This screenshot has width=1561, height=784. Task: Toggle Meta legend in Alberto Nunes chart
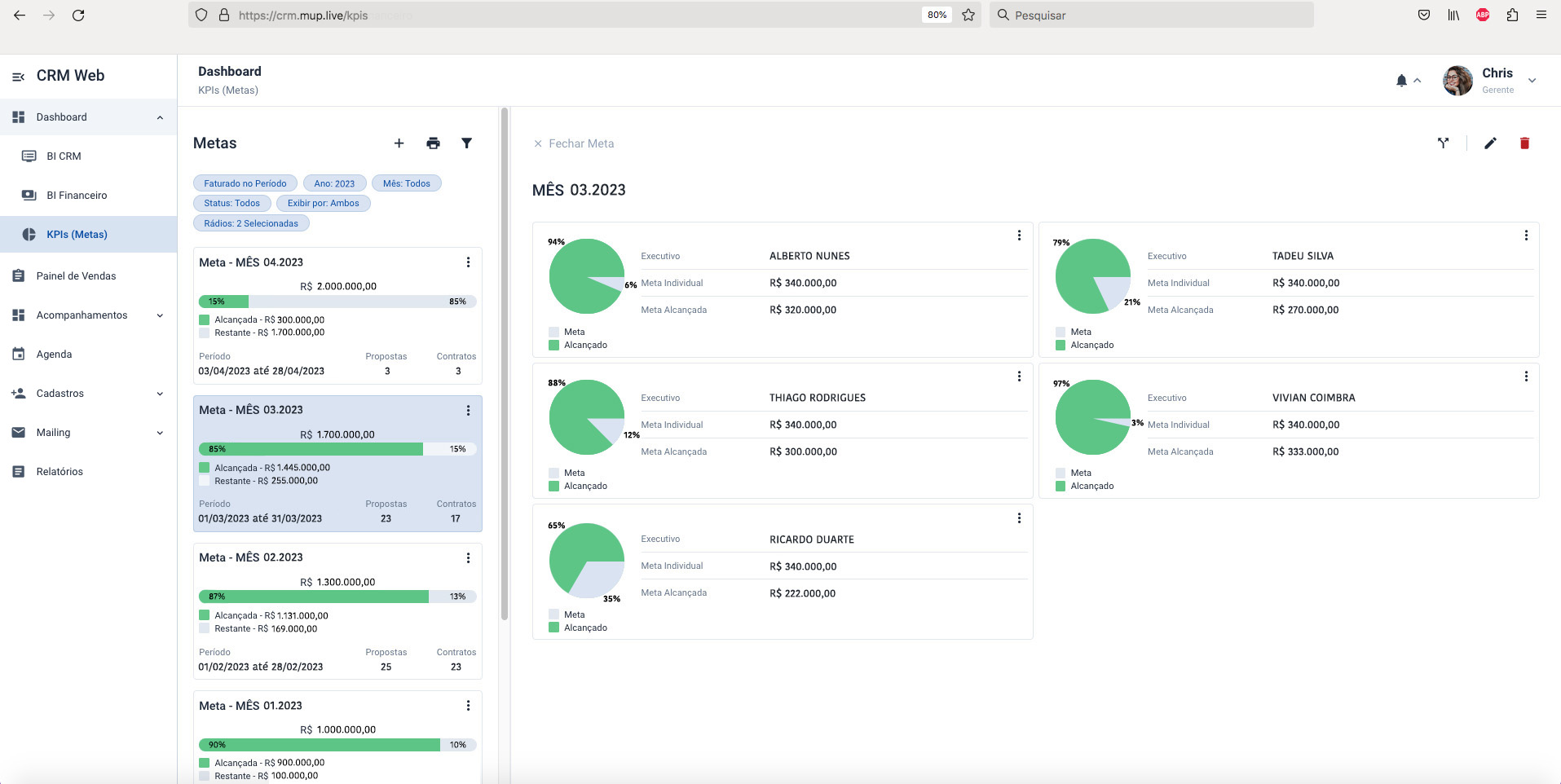click(x=567, y=333)
